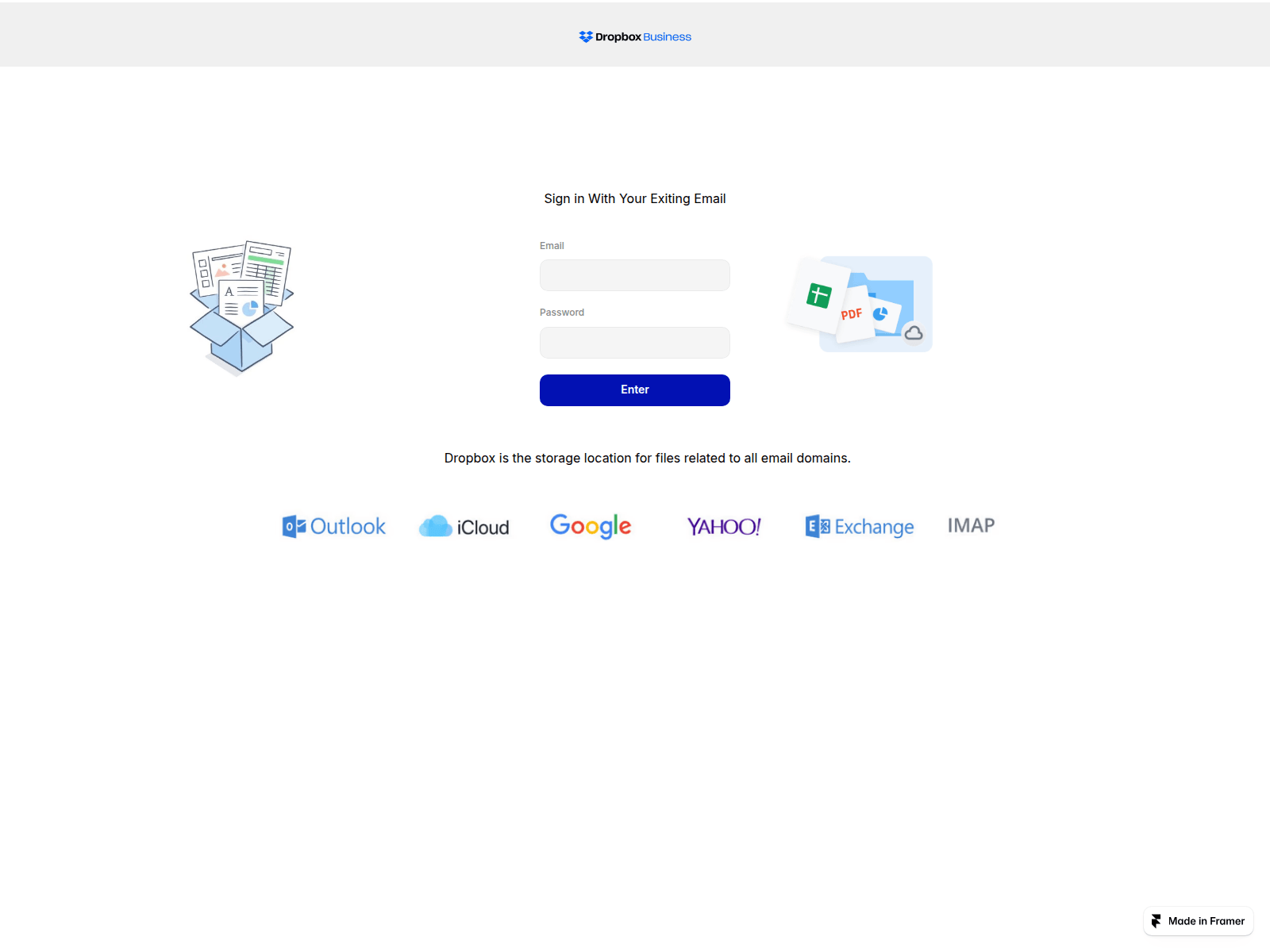The height and width of the screenshot is (952, 1270).
Task: Click the cloud icon on the folder illustration
Action: click(915, 335)
